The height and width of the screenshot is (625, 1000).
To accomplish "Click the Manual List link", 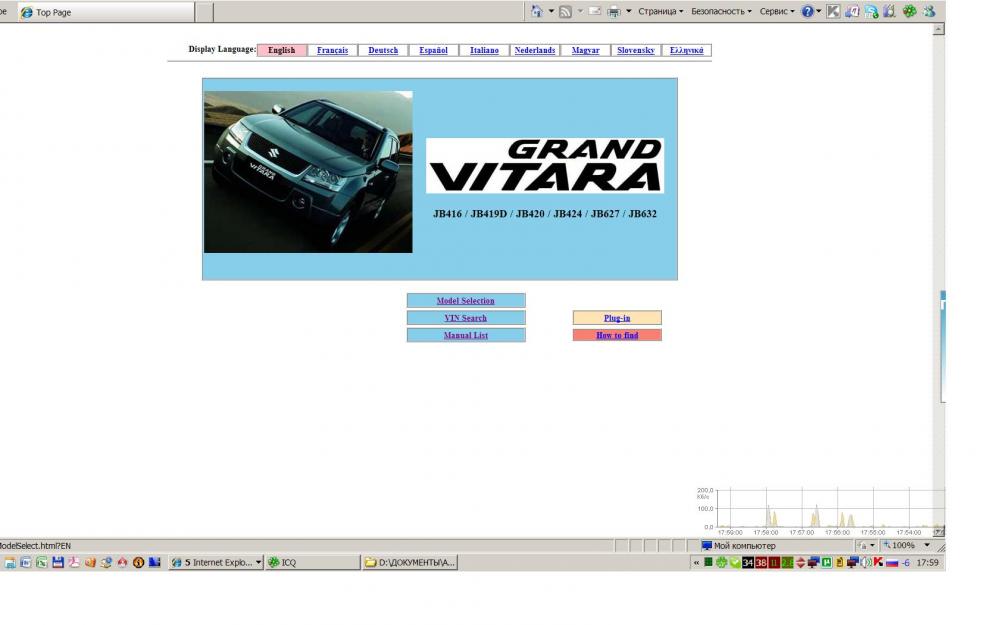I will coord(465,336).
